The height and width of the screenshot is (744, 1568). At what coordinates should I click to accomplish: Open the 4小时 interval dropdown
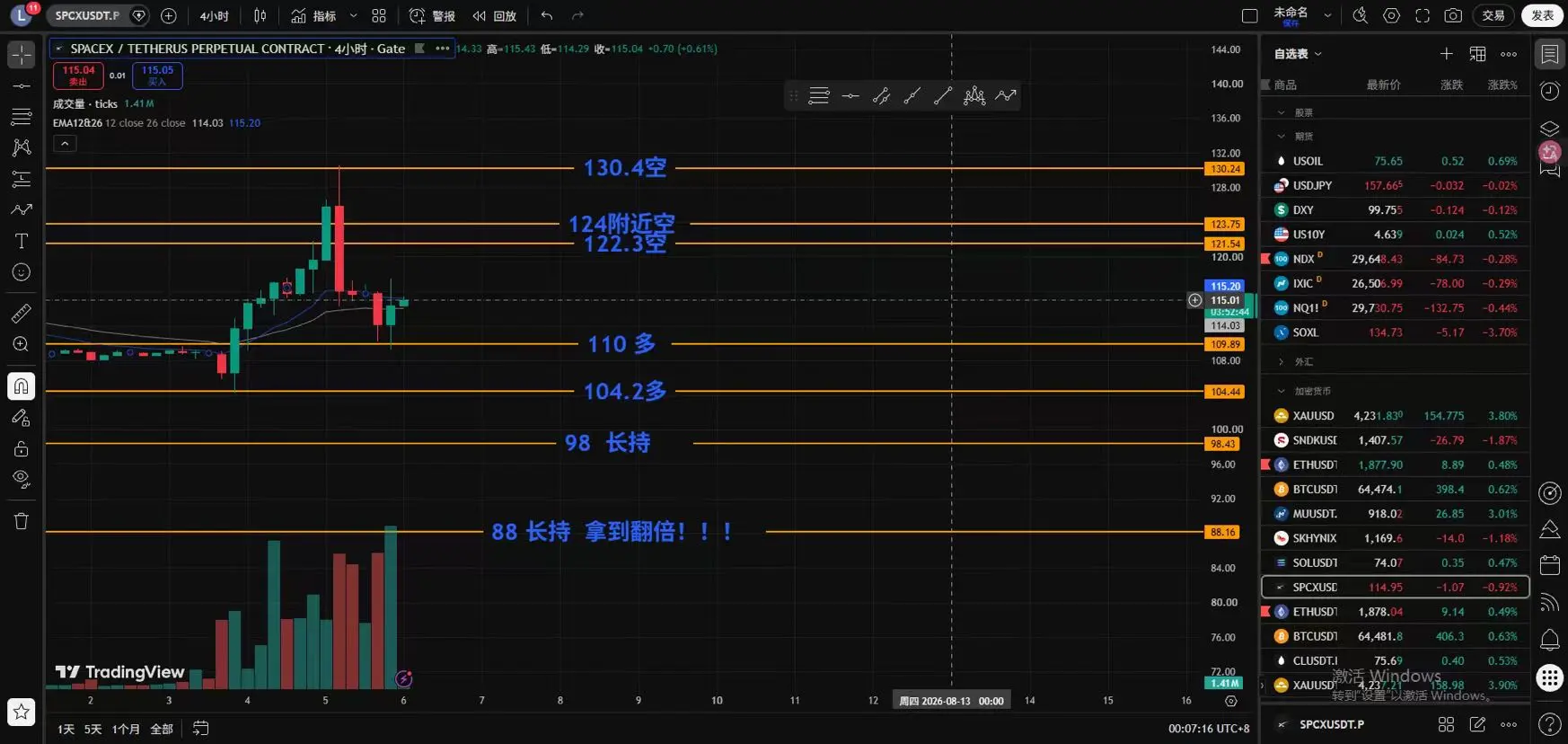214,15
